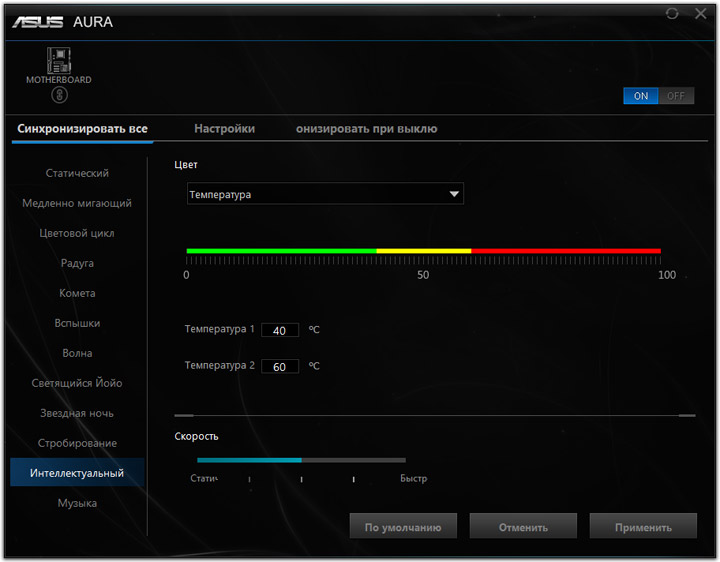Click the Цвет label
720x562 pixels.
coord(186,165)
